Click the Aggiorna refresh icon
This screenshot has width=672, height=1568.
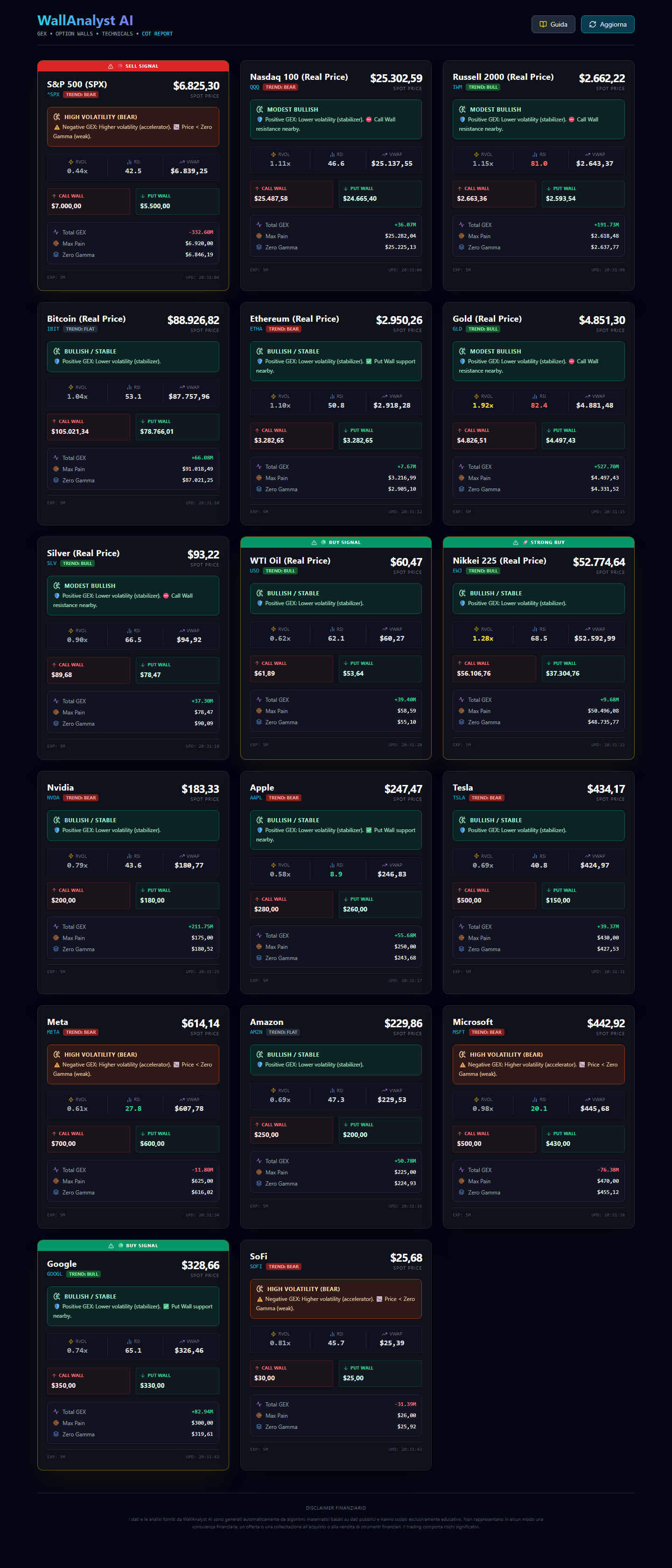click(x=592, y=24)
